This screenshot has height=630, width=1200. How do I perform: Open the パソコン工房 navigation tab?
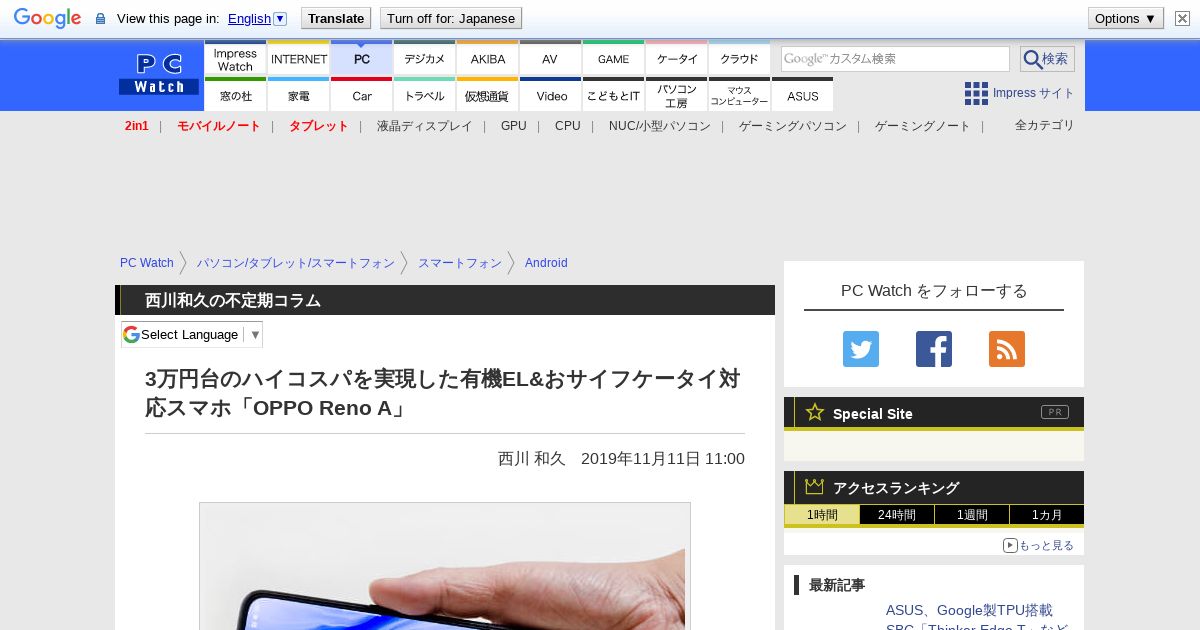[677, 95]
